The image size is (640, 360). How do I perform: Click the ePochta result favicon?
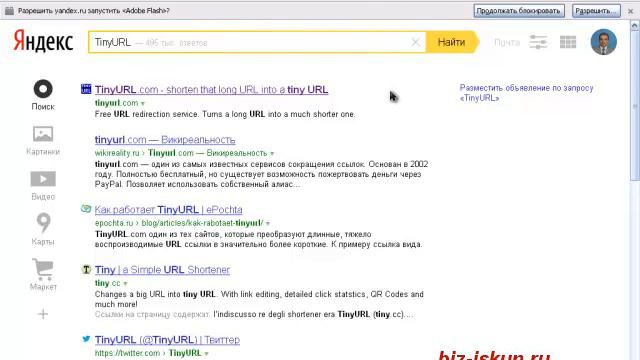point(86,209)
